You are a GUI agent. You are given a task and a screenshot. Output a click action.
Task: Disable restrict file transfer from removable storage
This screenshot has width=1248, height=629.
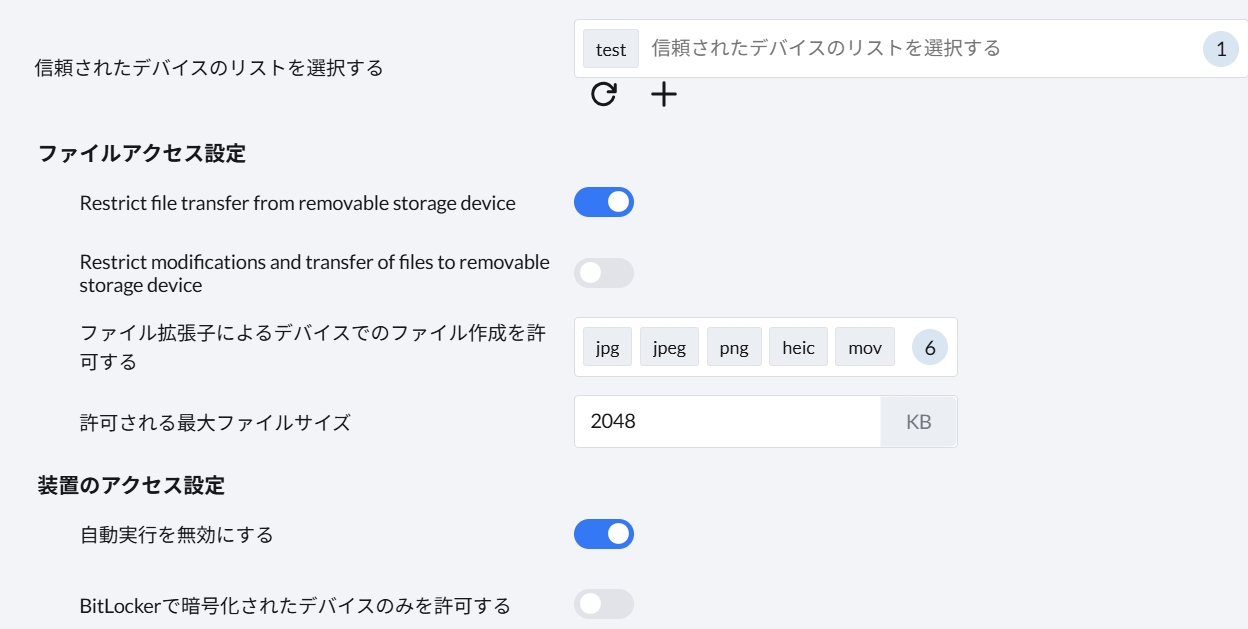(604, 202)
